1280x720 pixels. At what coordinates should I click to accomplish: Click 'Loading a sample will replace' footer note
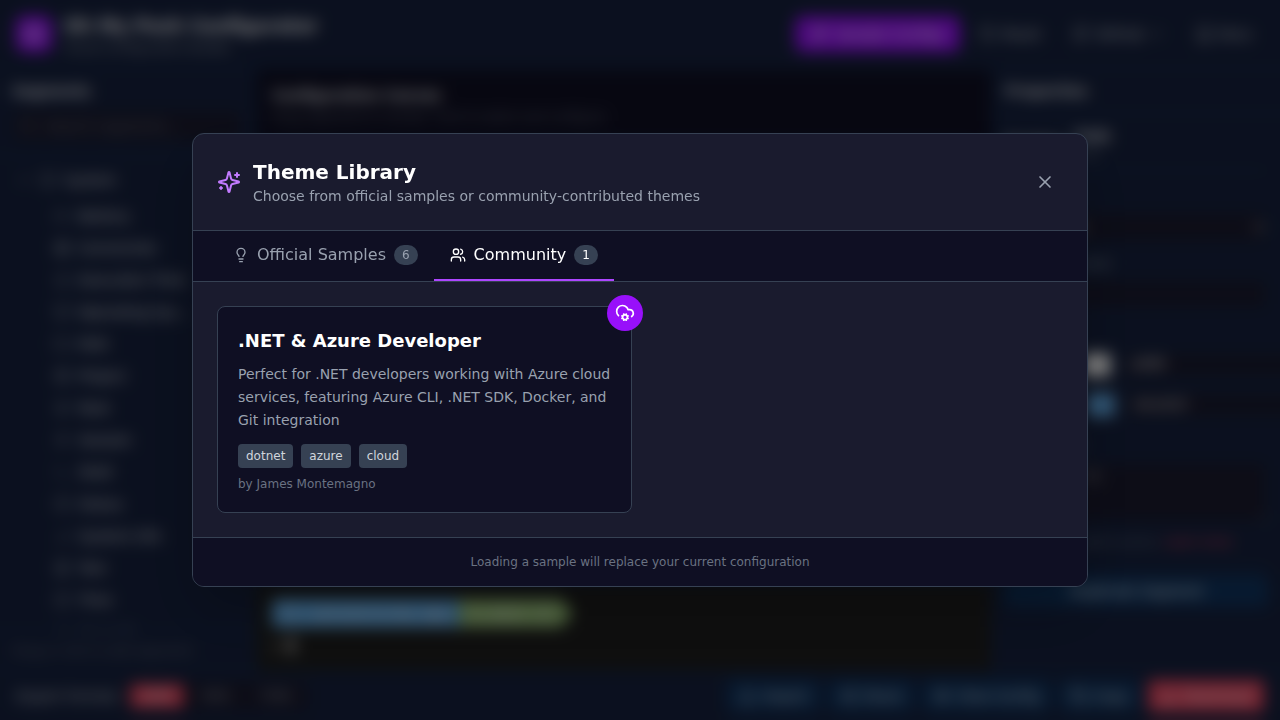640,562
